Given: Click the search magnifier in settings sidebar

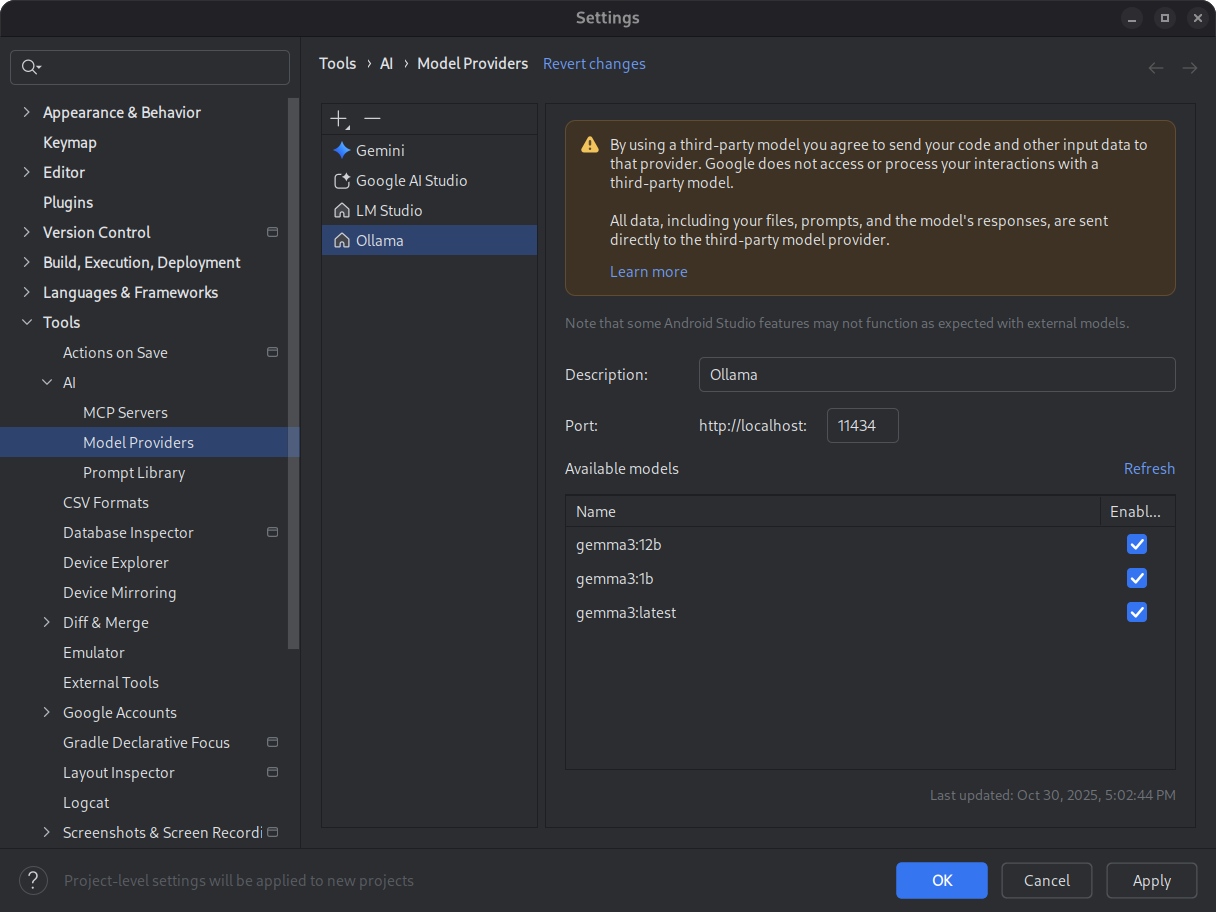Looking at the screenshot, I should pyautogui.click(x=31, y=67).
